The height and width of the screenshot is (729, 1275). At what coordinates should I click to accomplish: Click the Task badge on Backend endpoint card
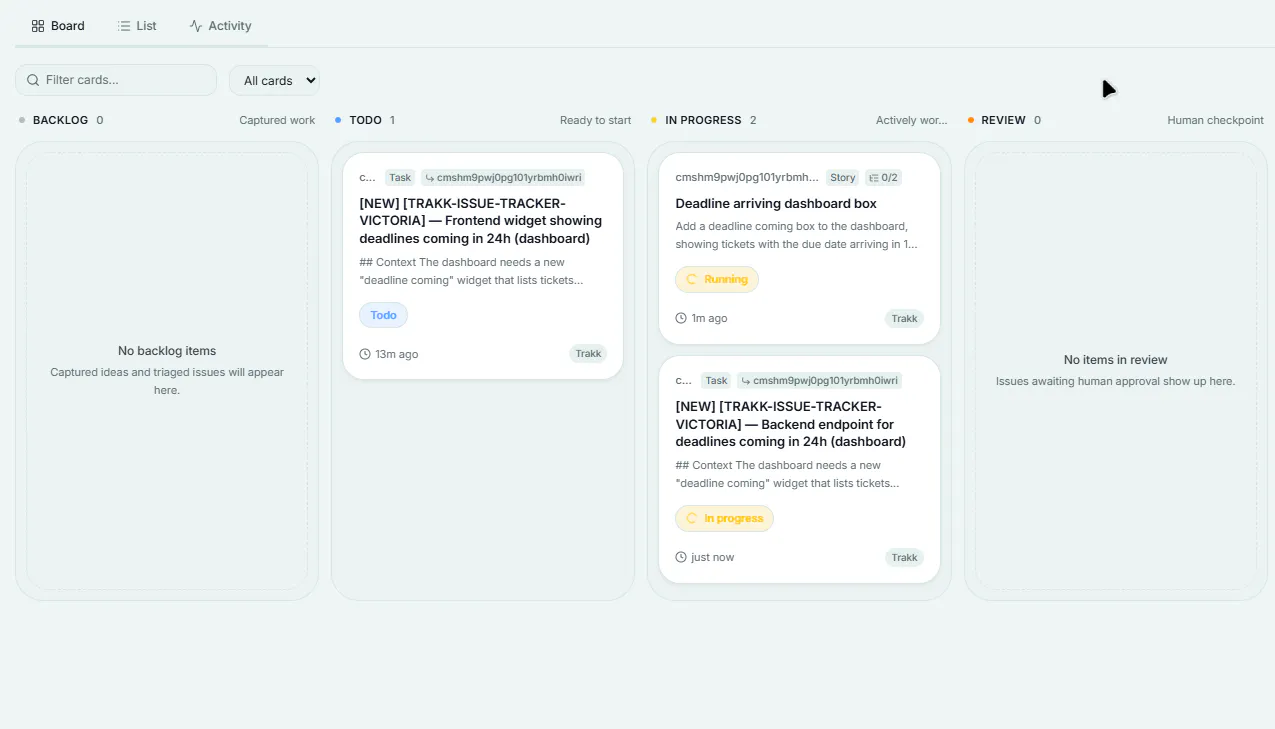[716, 381]
